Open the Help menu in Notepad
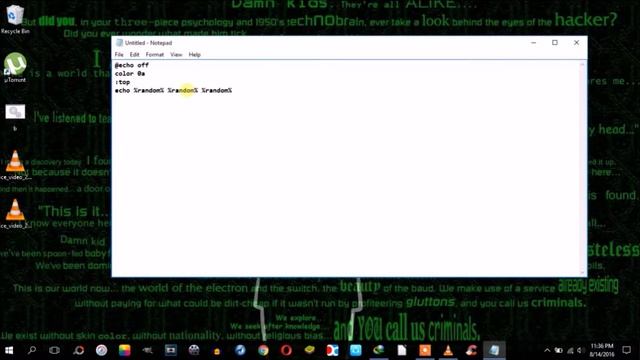 (x=194, y=54)
